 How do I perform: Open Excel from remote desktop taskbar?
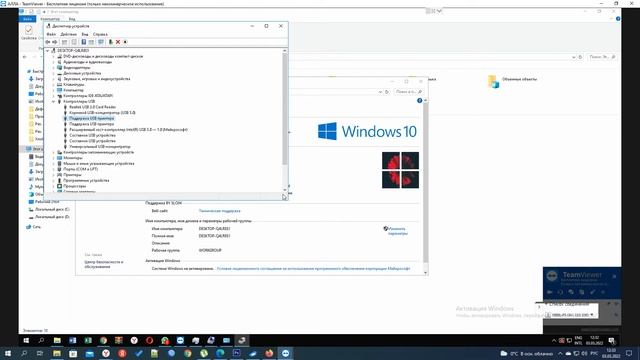pyautogui.click(x=88, y=340)
